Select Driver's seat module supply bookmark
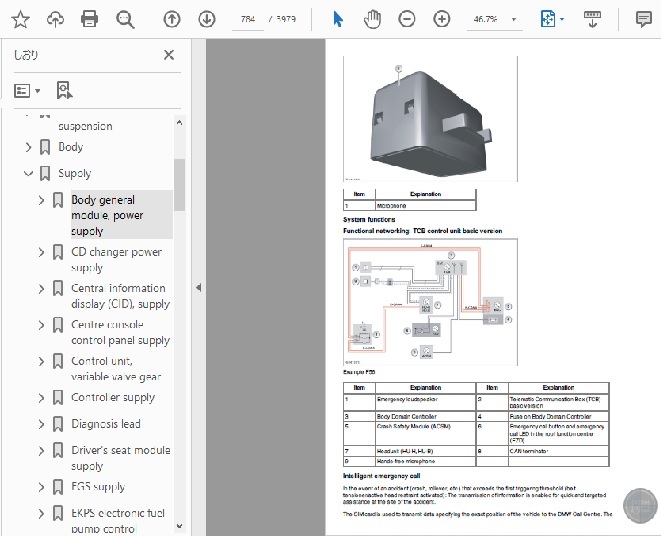 121,458
